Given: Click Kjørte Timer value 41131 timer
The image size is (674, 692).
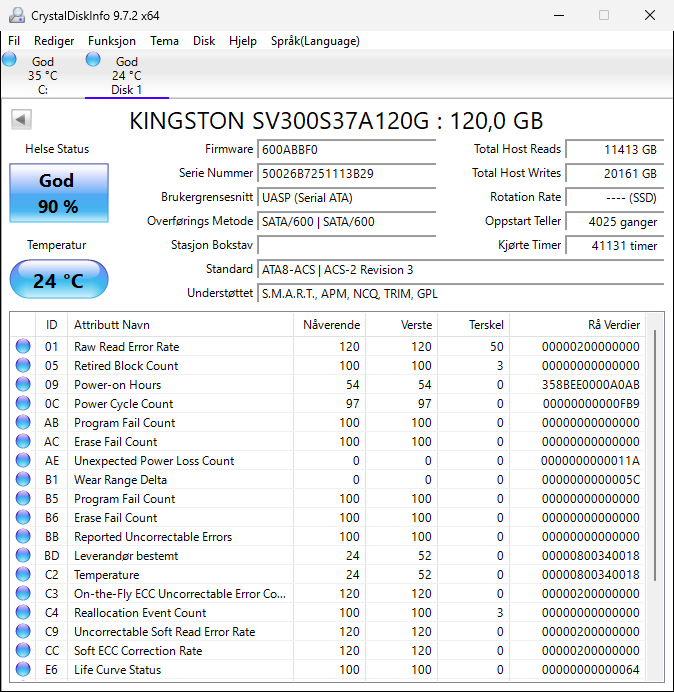Looking at the screenshot, I should tap(614, 245).
